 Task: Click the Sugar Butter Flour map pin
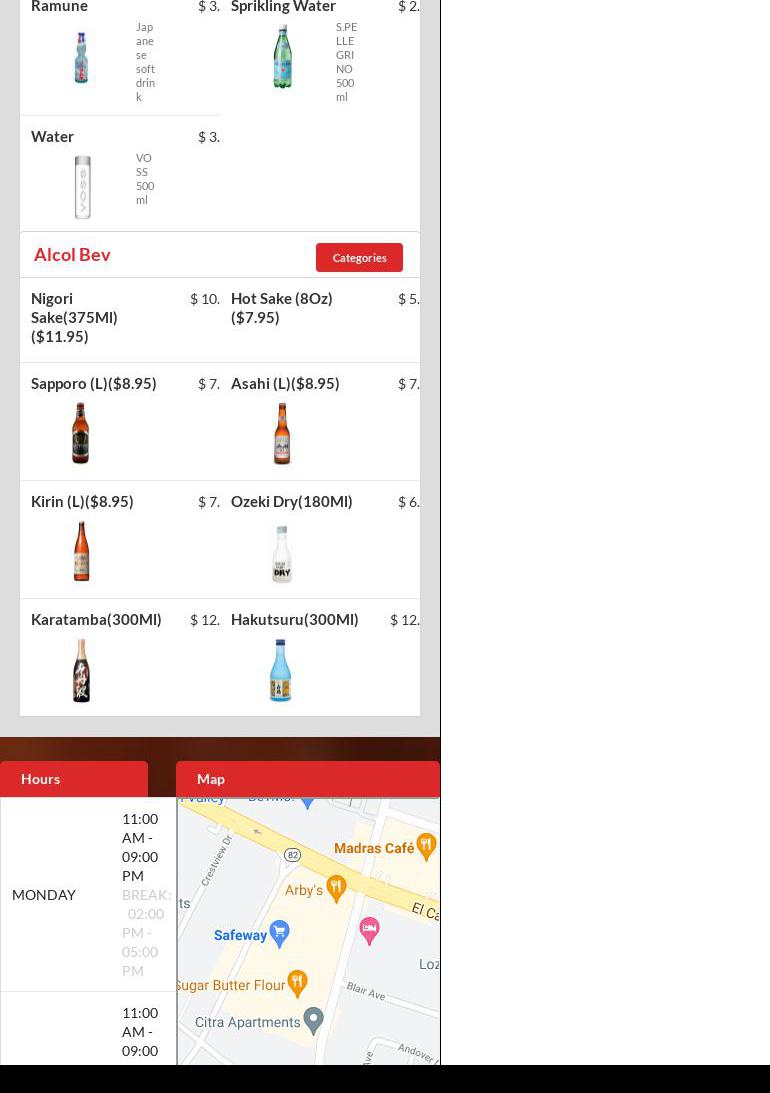click(297, 982)
